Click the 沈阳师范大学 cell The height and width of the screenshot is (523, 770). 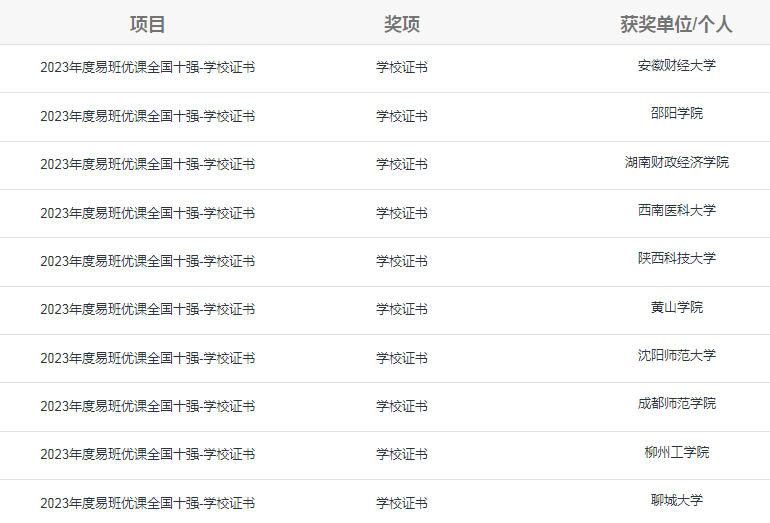677,355
